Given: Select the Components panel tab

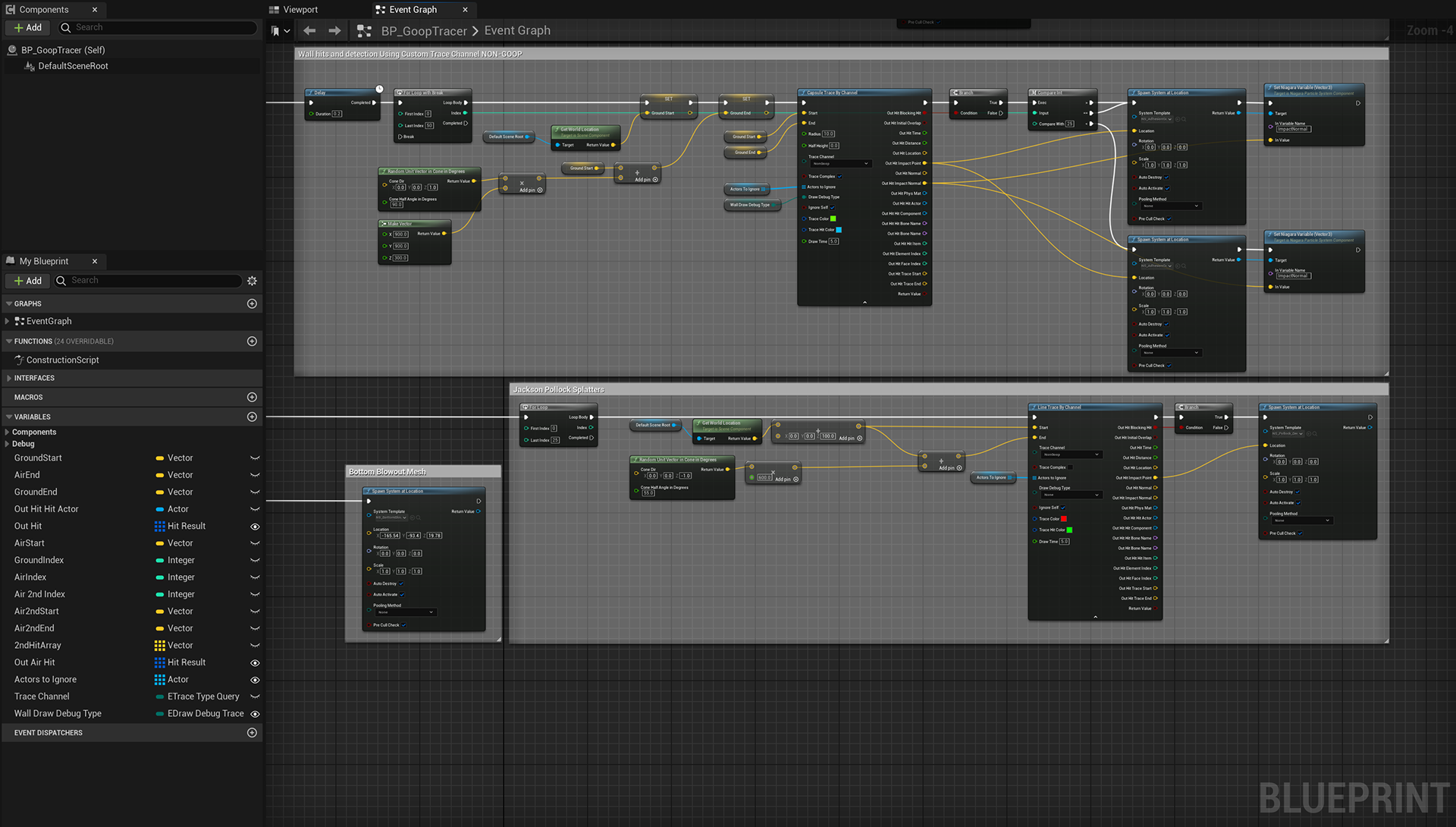Looking at the screenshot, I should 43,10.
